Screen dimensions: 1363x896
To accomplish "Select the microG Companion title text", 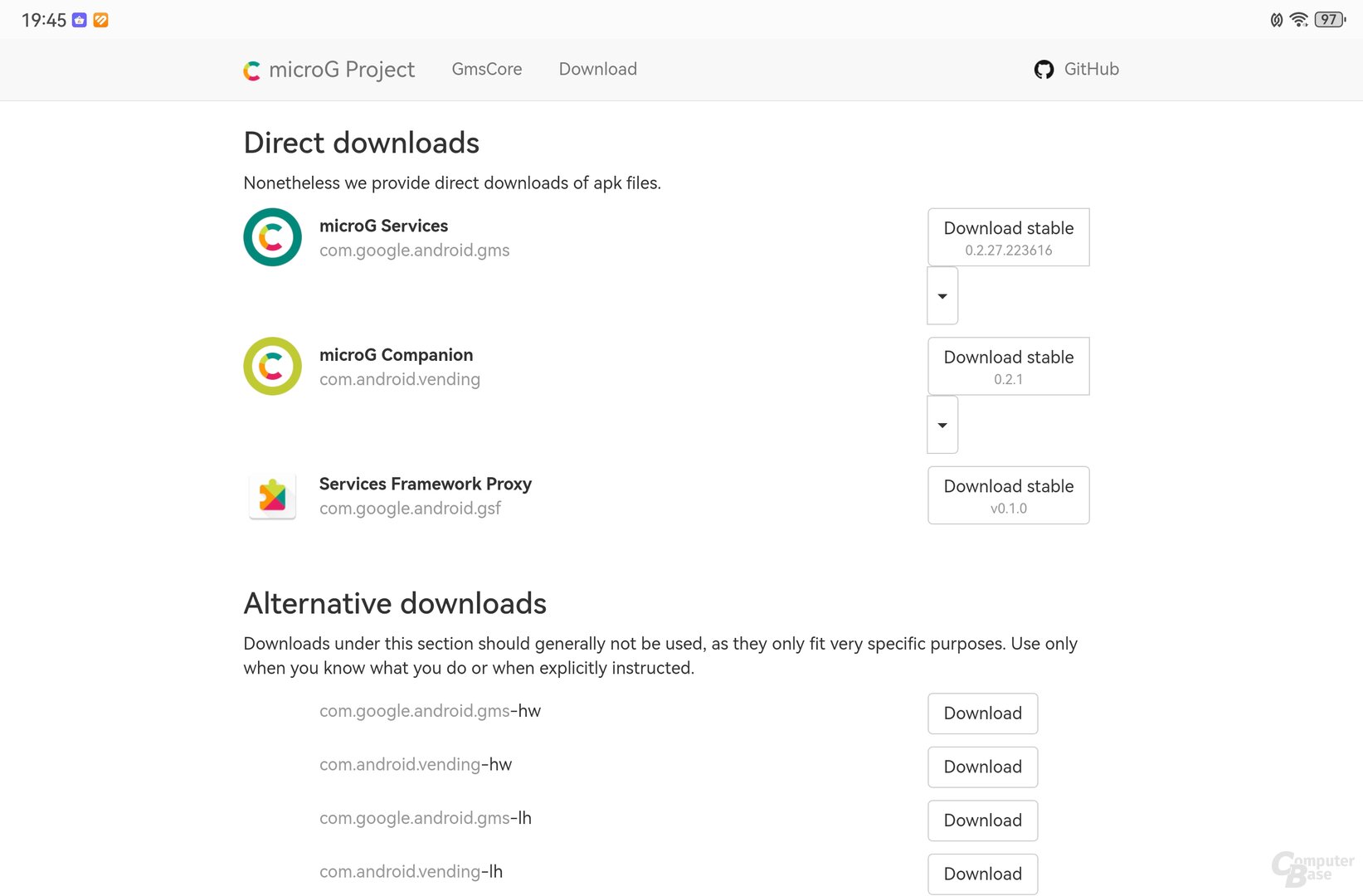I will coord(397,355).
